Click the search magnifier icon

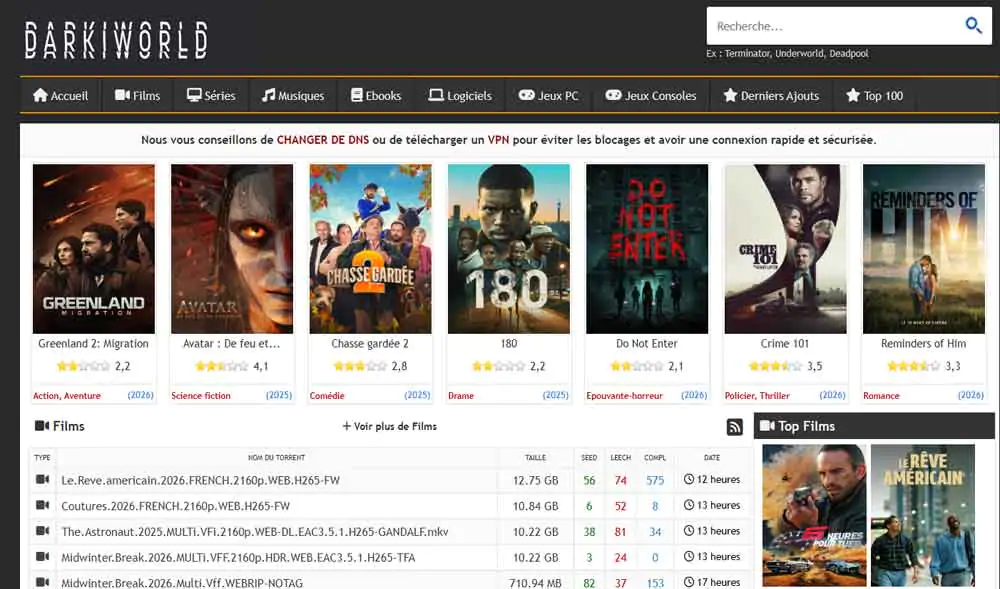point(973,25)
